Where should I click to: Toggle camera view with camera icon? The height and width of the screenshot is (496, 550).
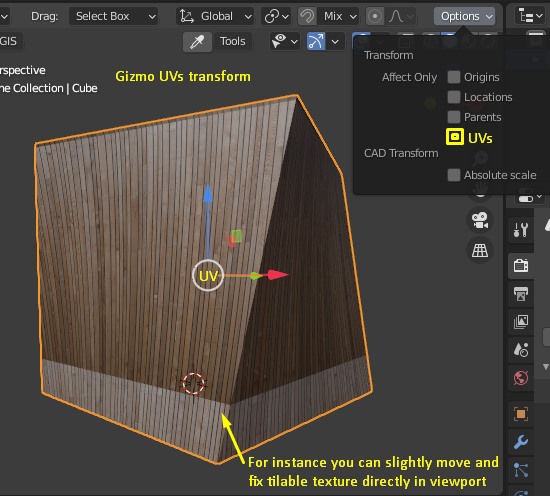pos(480,221)
